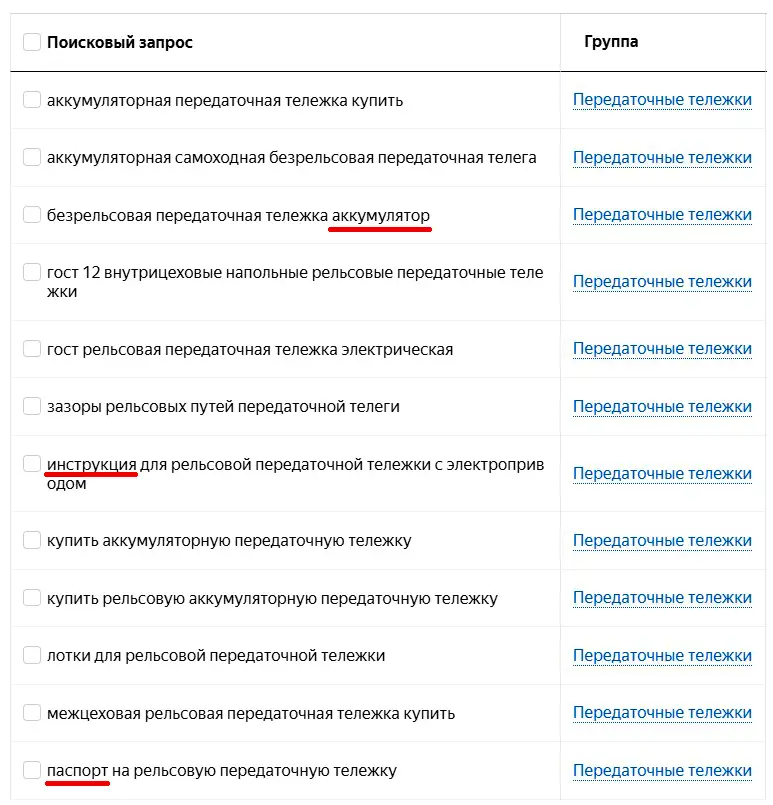Select the 'межцеховая рельсовая передаточная тележка купить' checkbox
The height and width of the screenshot is (805, 773).
tap(32, 713)
